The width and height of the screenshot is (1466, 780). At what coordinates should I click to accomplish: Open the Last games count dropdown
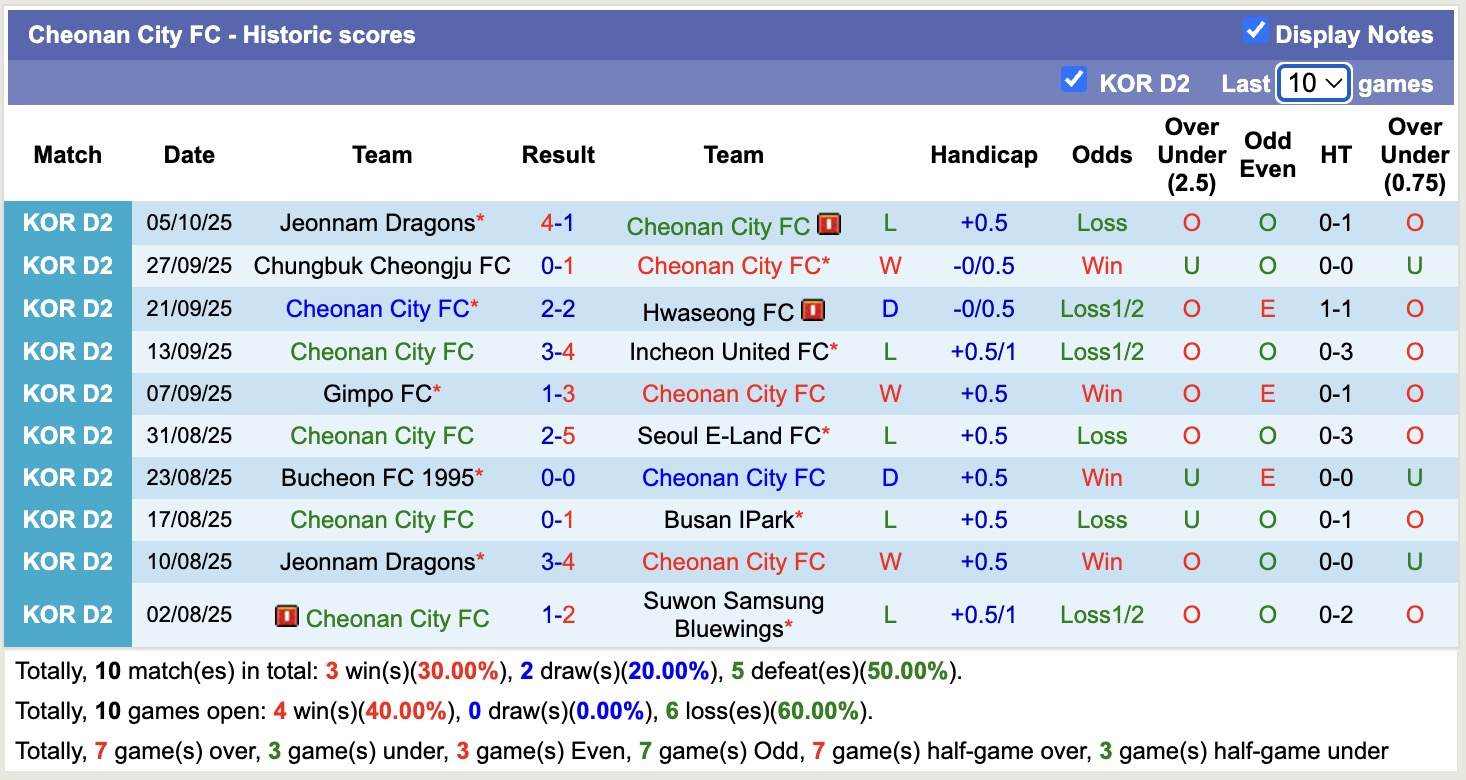pyautogui.click(x=1315, y=83)
